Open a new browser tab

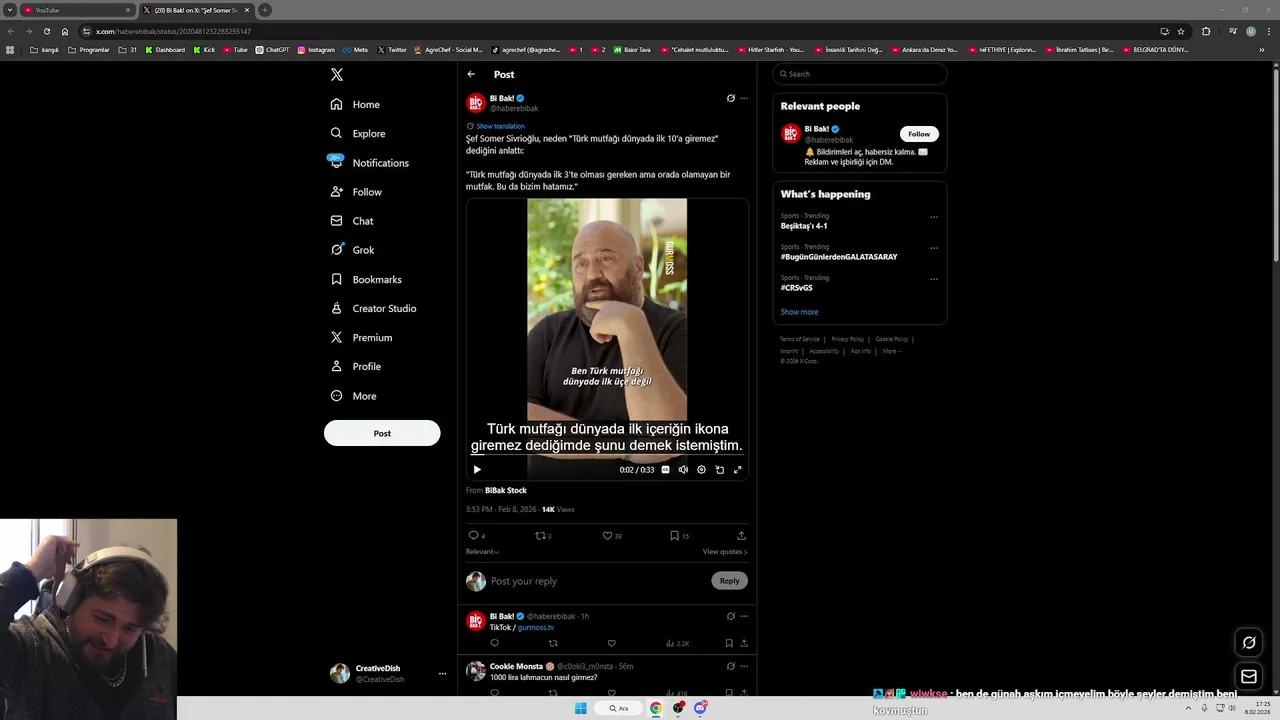pyautogui.click(x=265, y=10)
